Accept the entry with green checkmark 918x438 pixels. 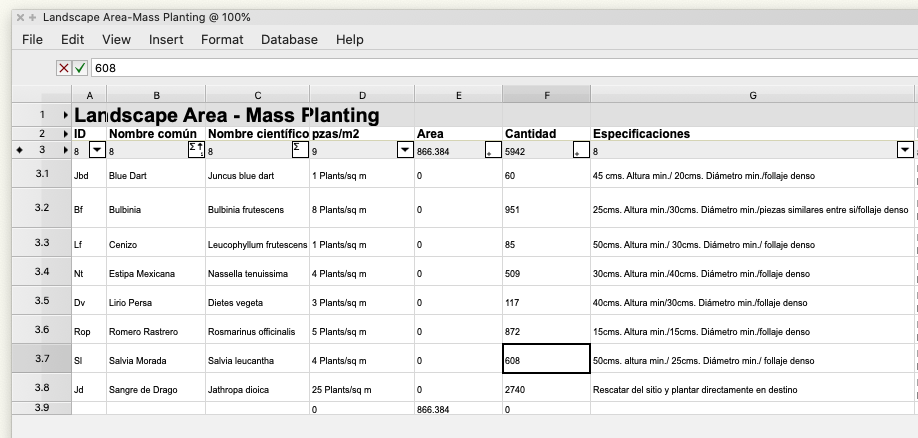point(80,68)
